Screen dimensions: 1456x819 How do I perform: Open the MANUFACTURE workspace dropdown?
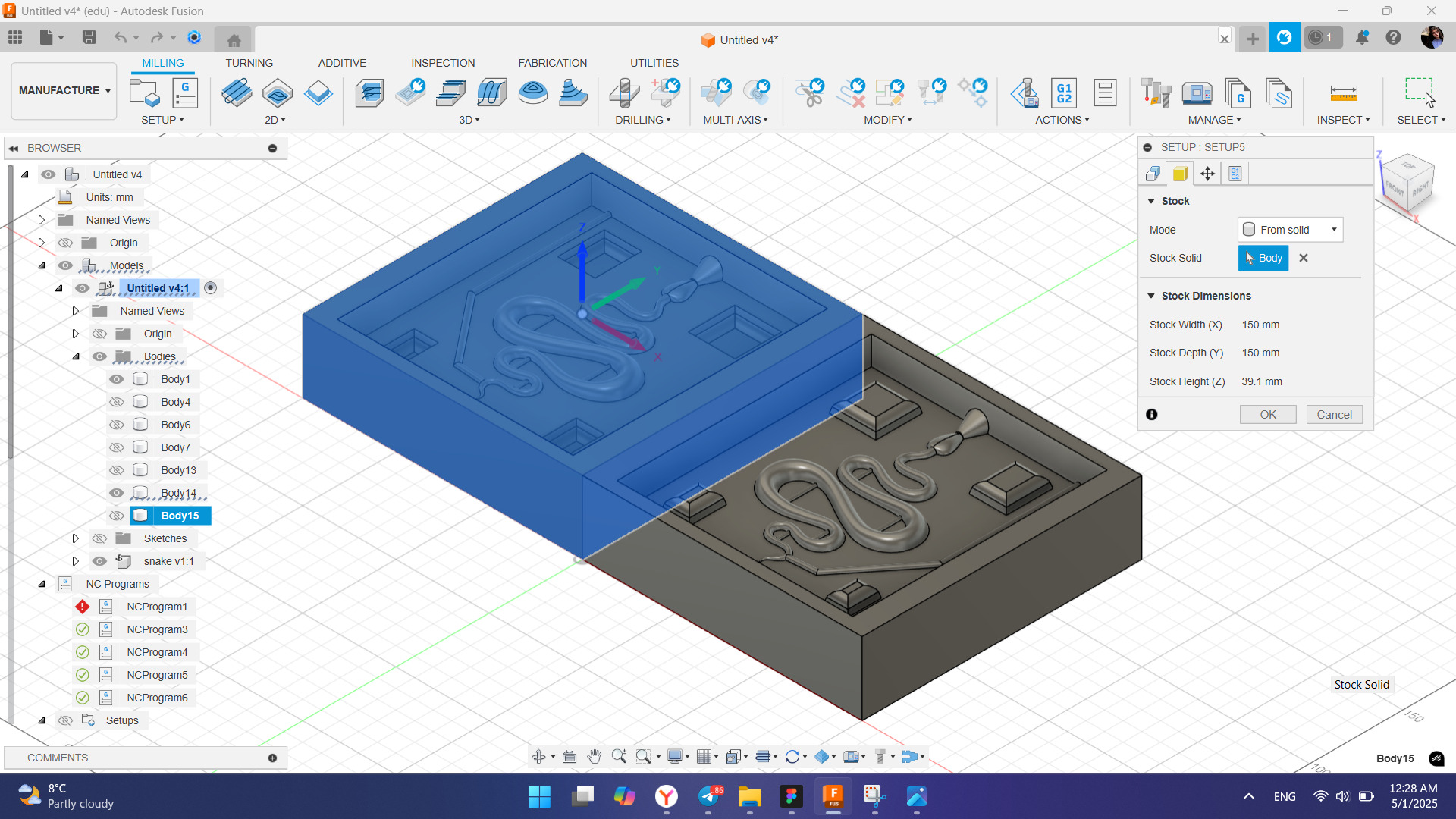[x=64, y=90]
